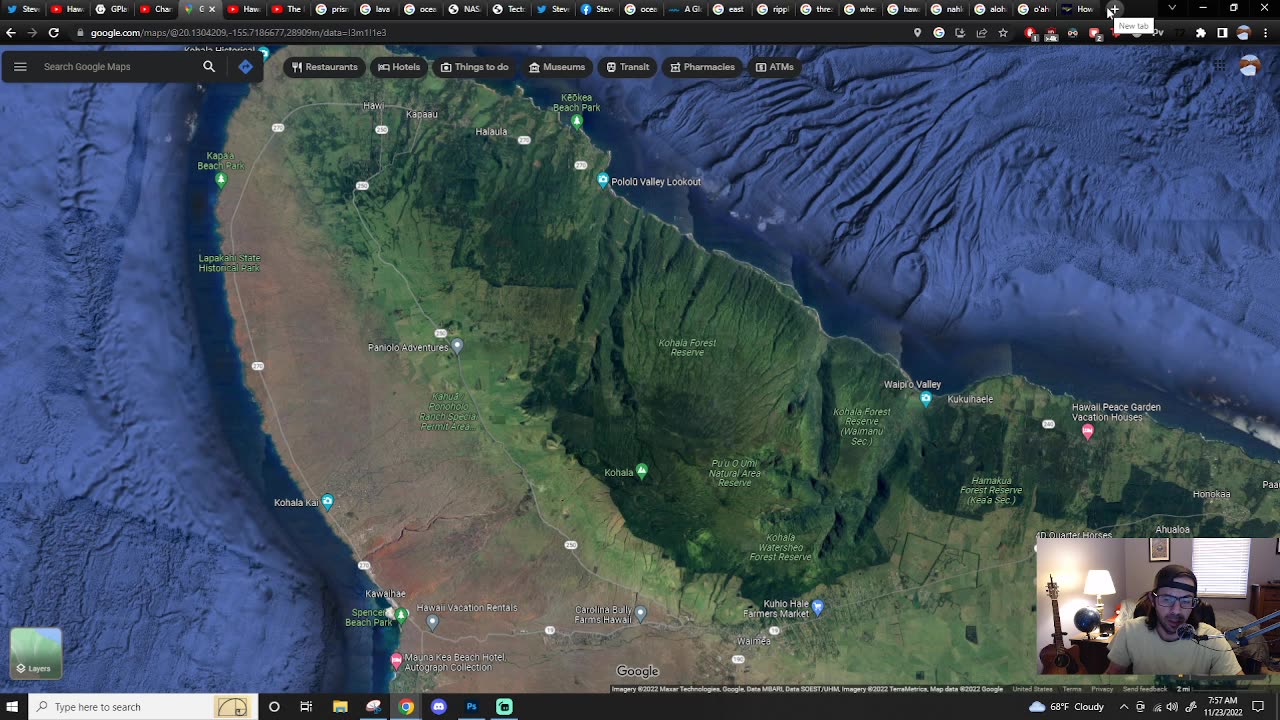Open the Google apps grid icon
Screen dimensions: 1280x720
1220,67
